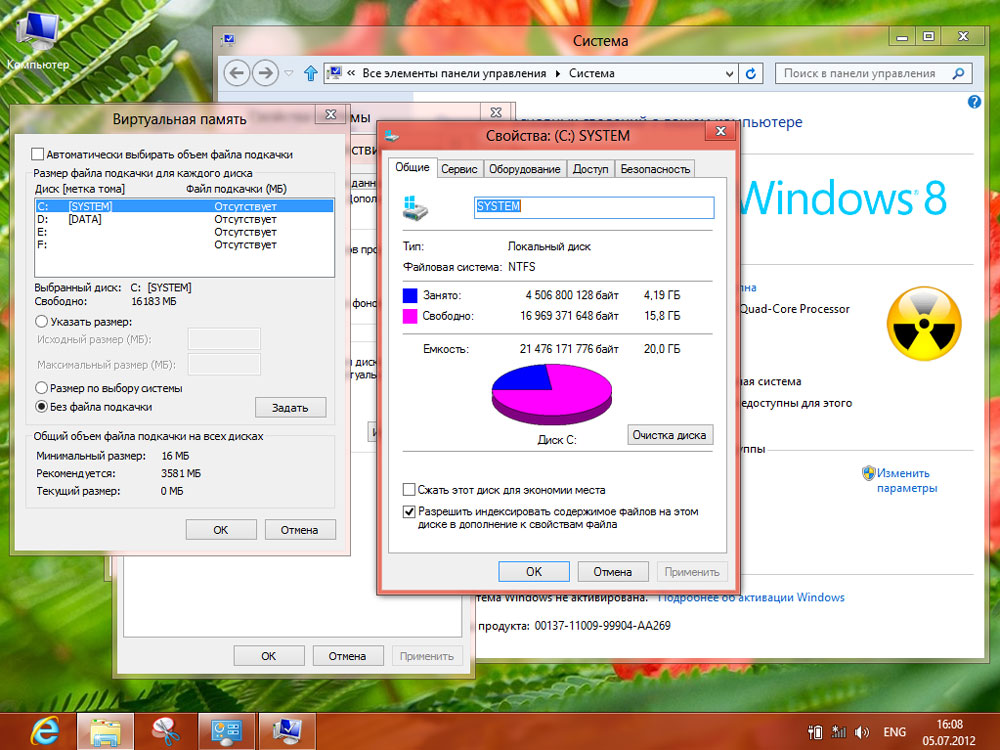Image resolution: width=1000 pixels, height=750 pixels.
Task: Select the 'Размер по выбору системы' radio button
Action: [x=42, y=388]
